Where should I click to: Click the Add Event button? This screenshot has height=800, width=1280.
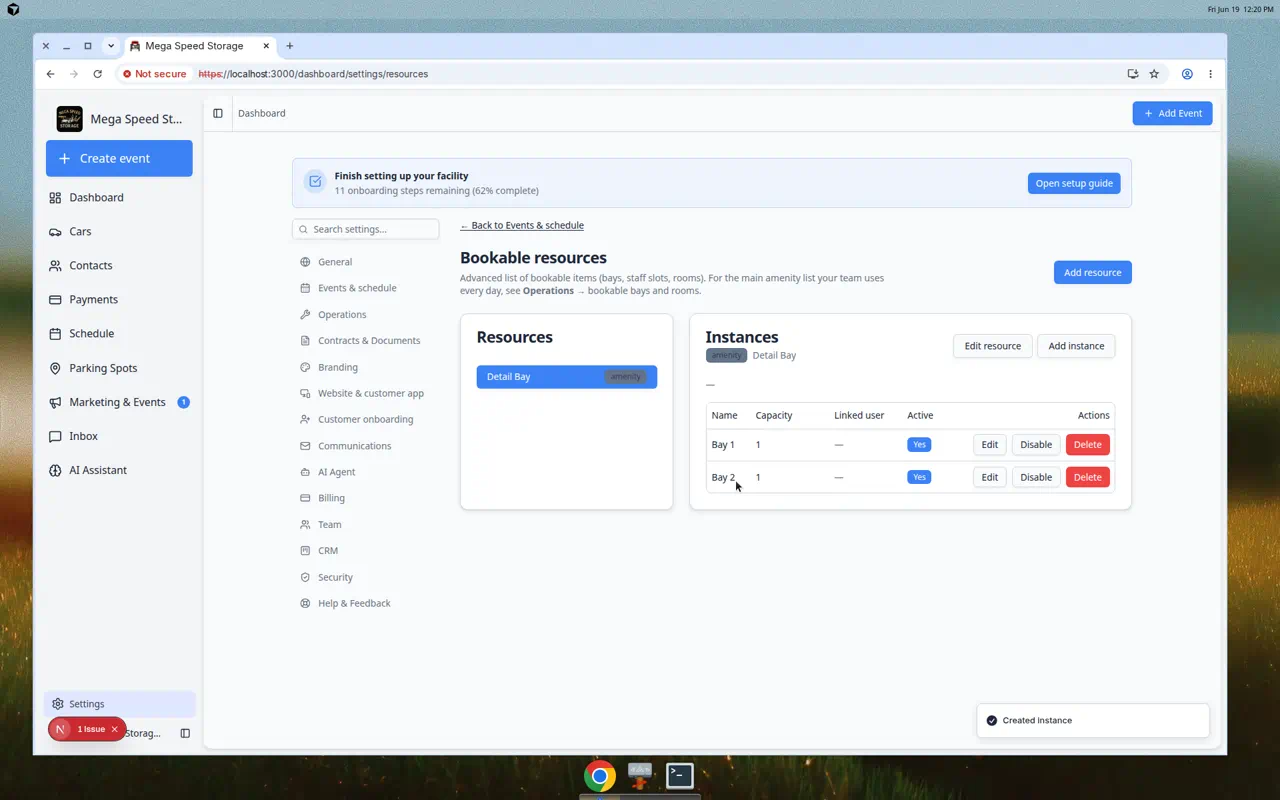(1172, 113)
